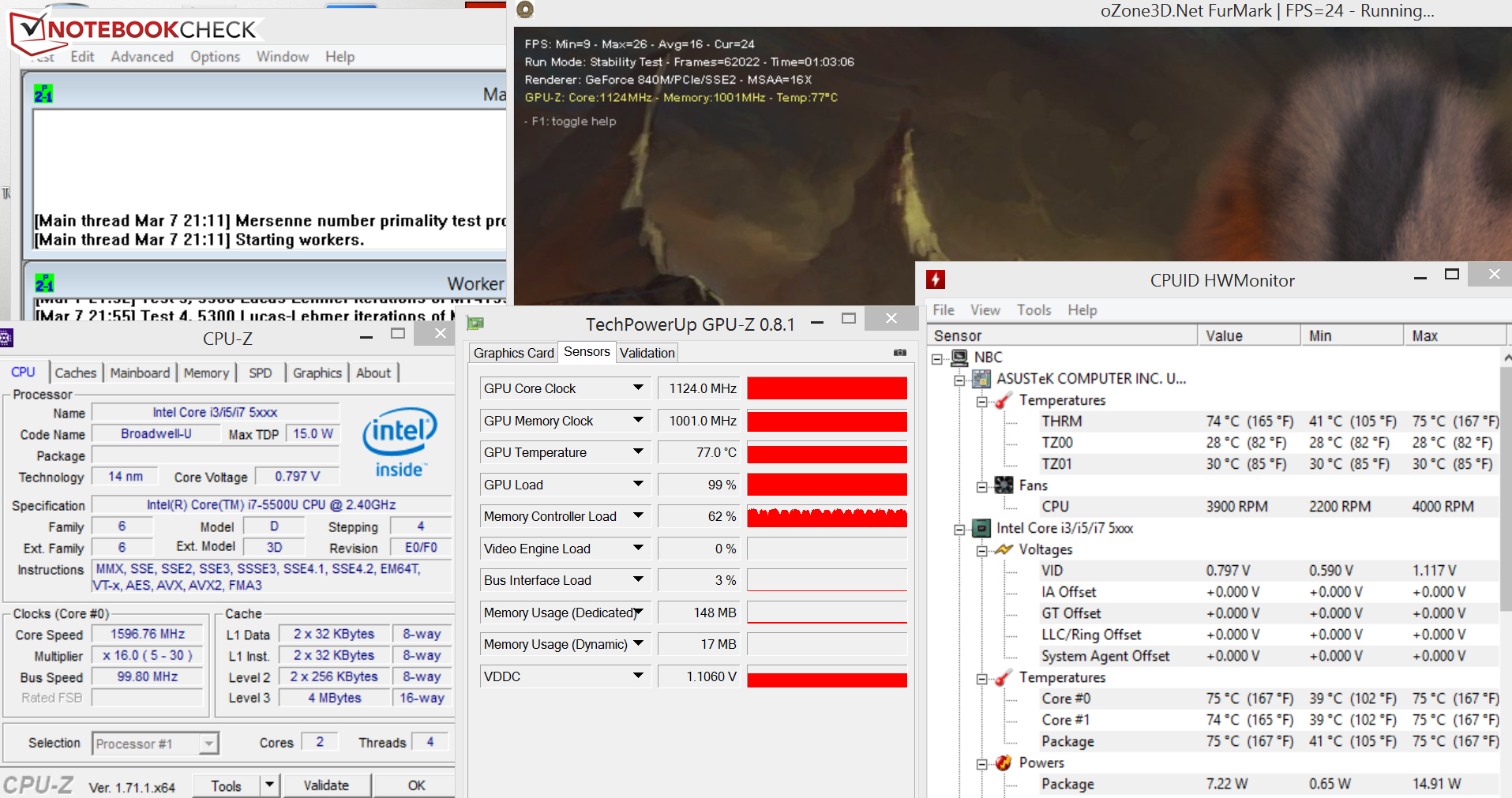Image resolution: width=1512 pixels, height=798 pixels.
Task: Open the Processor #1 selection dropdown
Action: pyautogui.click(x=208, y=744)
